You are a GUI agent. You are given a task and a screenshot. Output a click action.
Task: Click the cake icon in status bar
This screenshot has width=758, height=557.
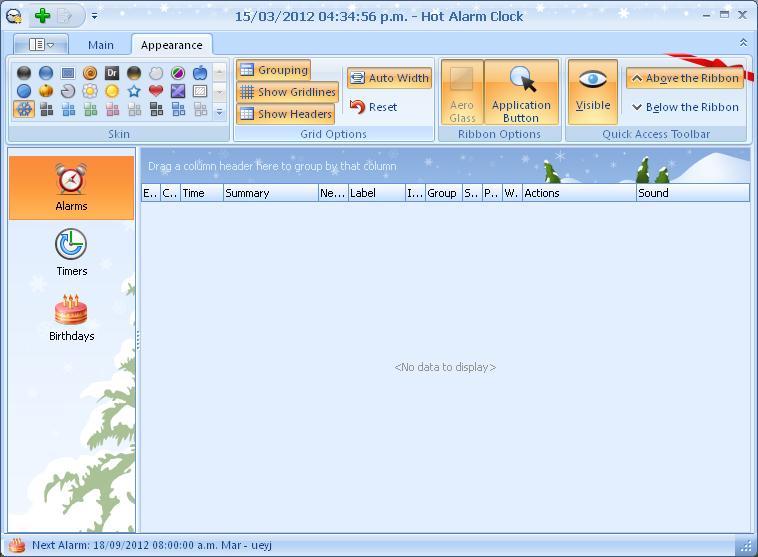17,545
